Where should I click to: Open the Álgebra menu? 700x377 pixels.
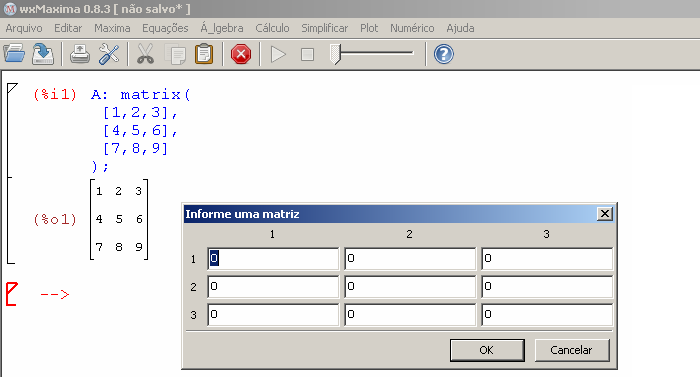[221, 28]
